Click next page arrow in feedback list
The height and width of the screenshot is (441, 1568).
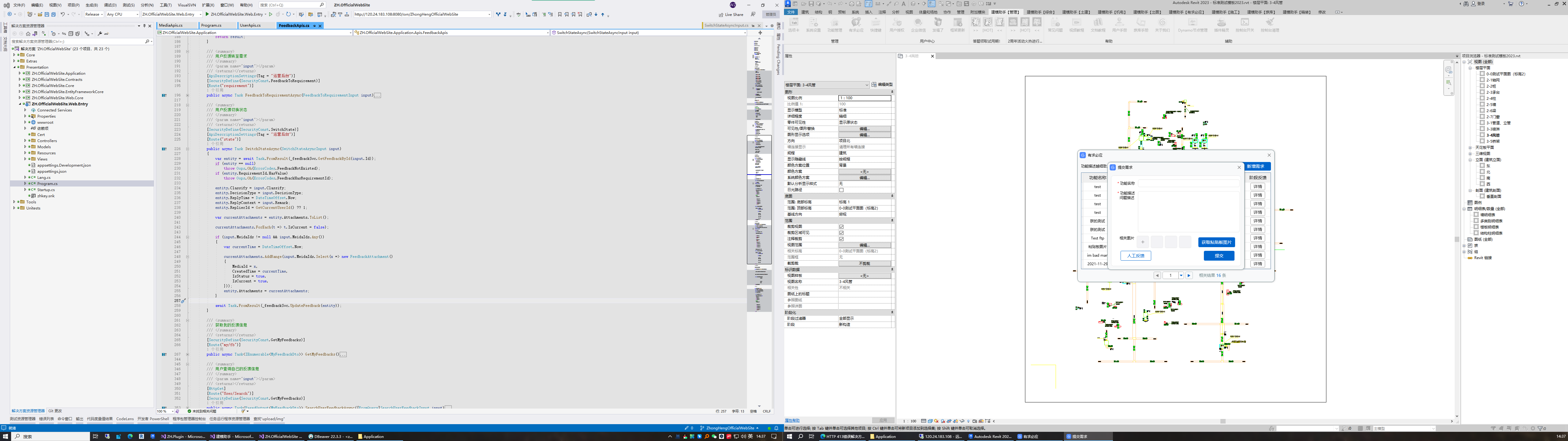point(1189,275)
